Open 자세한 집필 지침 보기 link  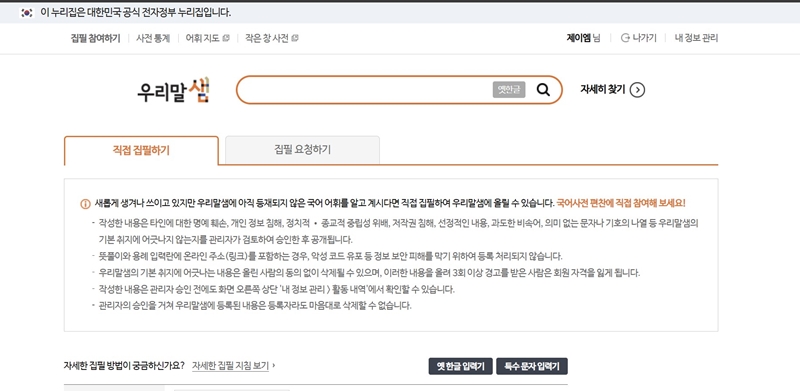point(231,366)
